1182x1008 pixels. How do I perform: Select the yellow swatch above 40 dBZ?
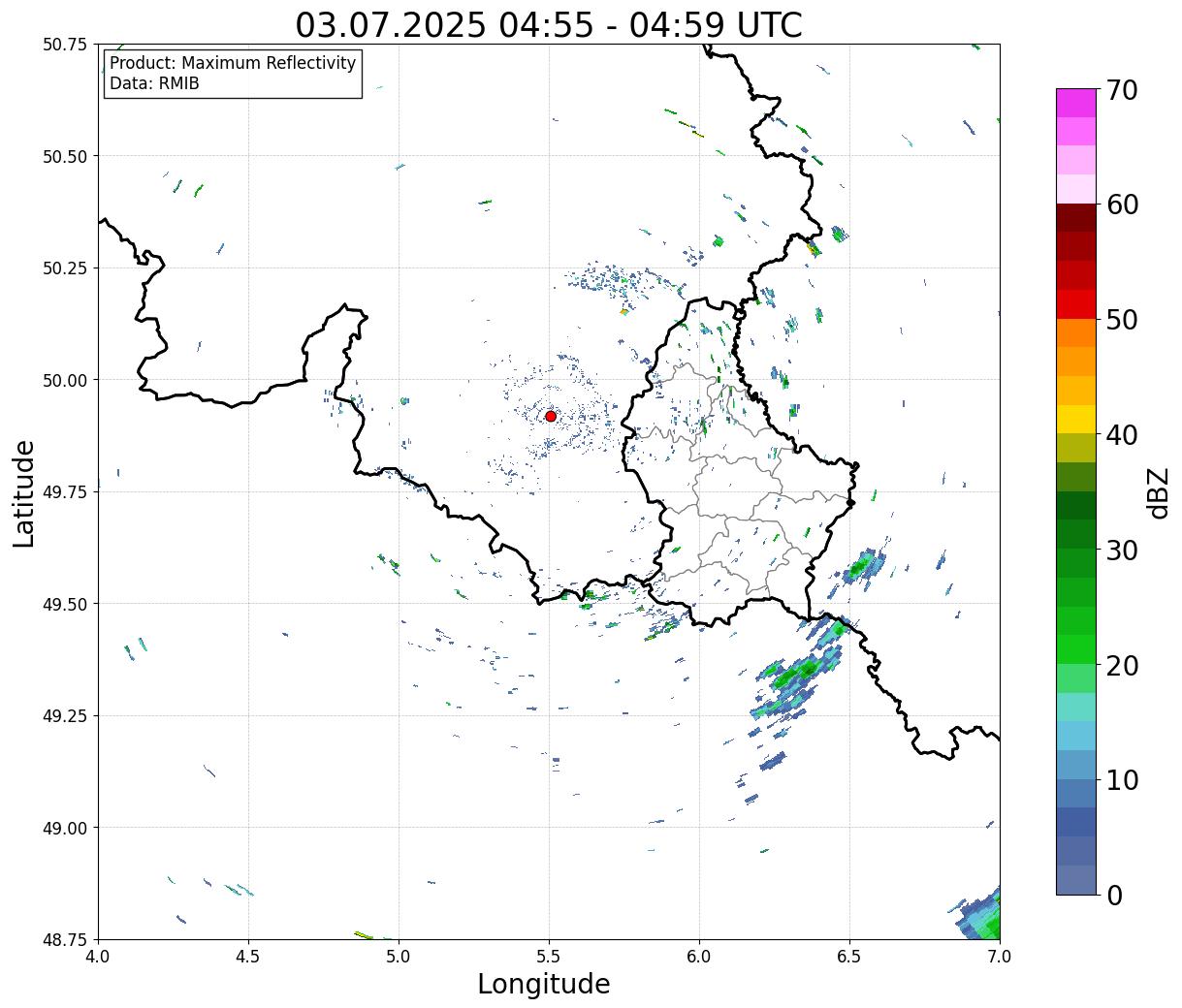1076,420
